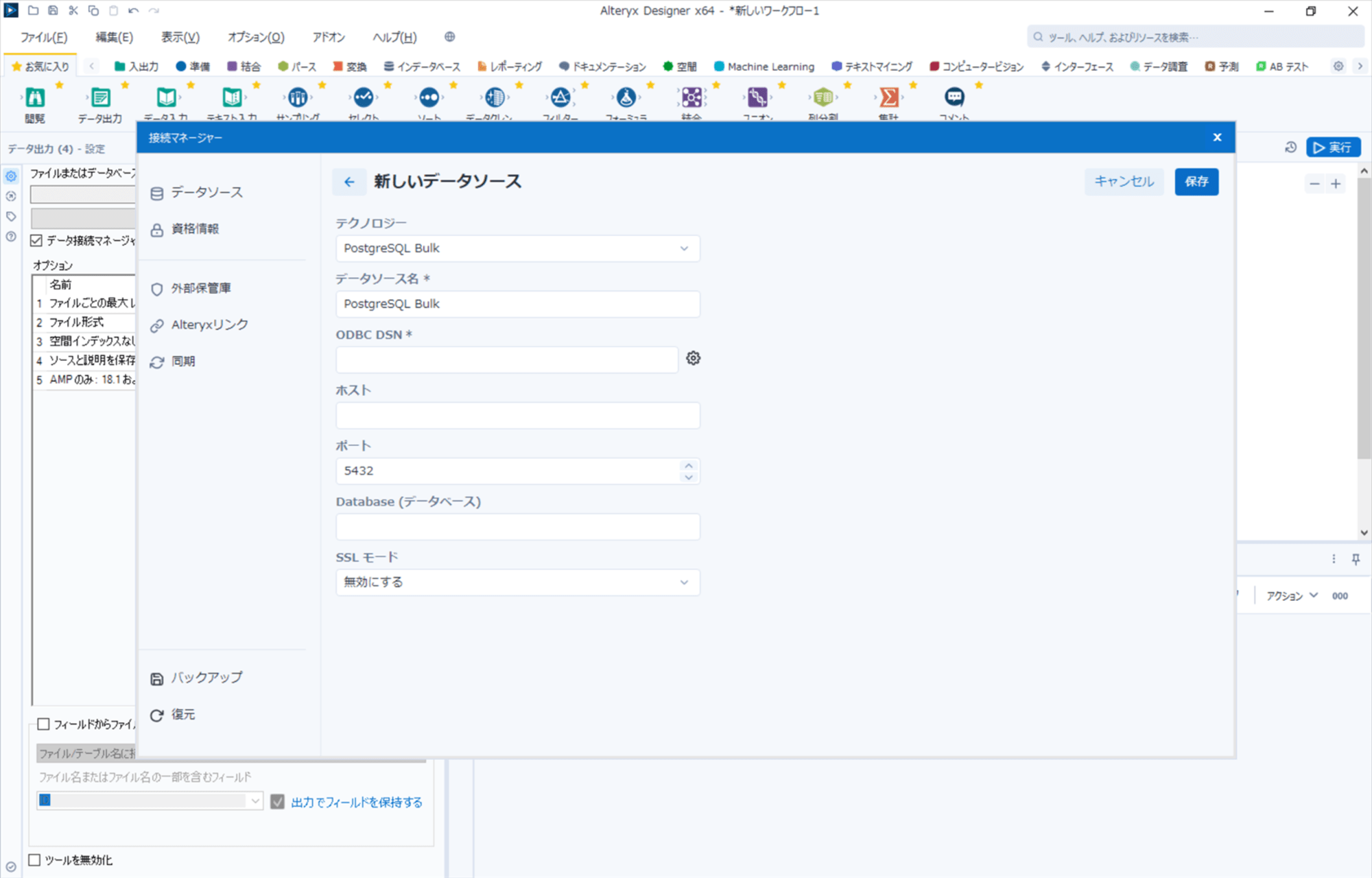Viewport: 1372px width, 878px height.
Task: Select the Sort tool icon
Action: point(429,97)
